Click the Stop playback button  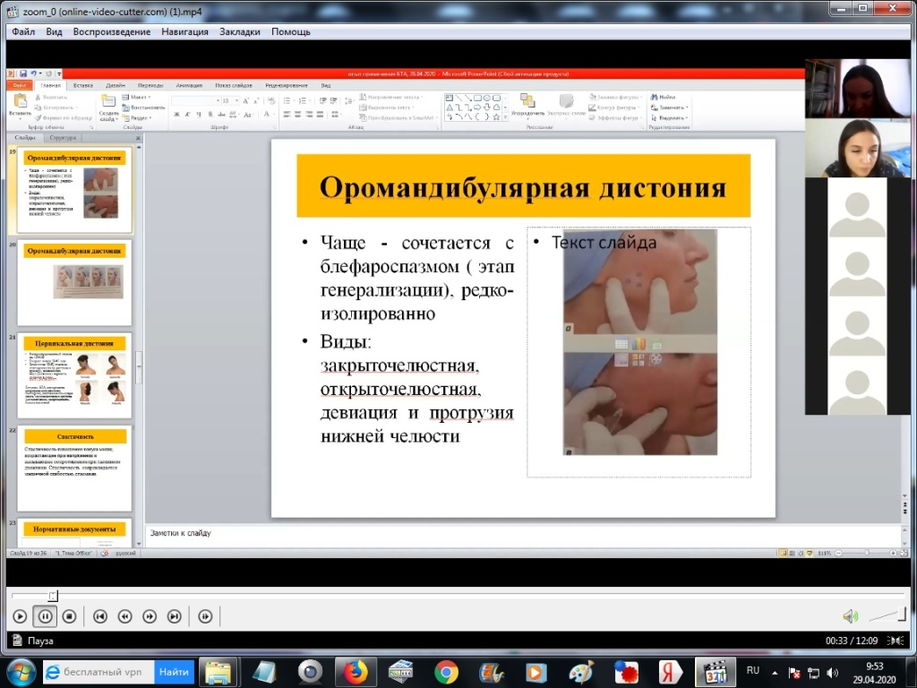click(x=69, y=616)
